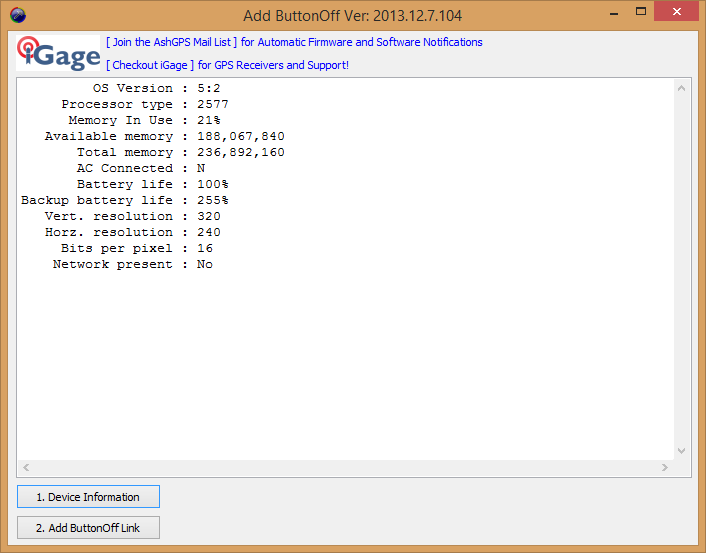The width and height of the screenshot is (706, 553).
Task: Click the 2. Add ButtonOff Link button
Action: pyautogui.click(x=88, y=528)
